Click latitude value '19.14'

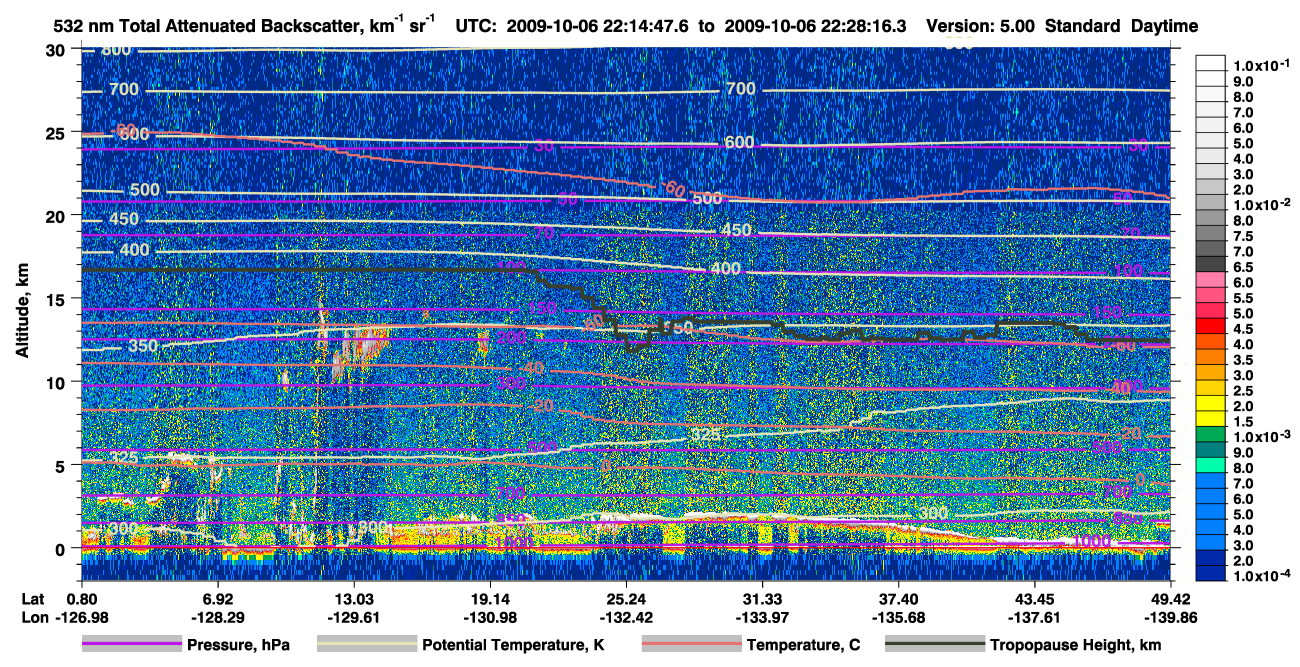(x=489, y=598)
